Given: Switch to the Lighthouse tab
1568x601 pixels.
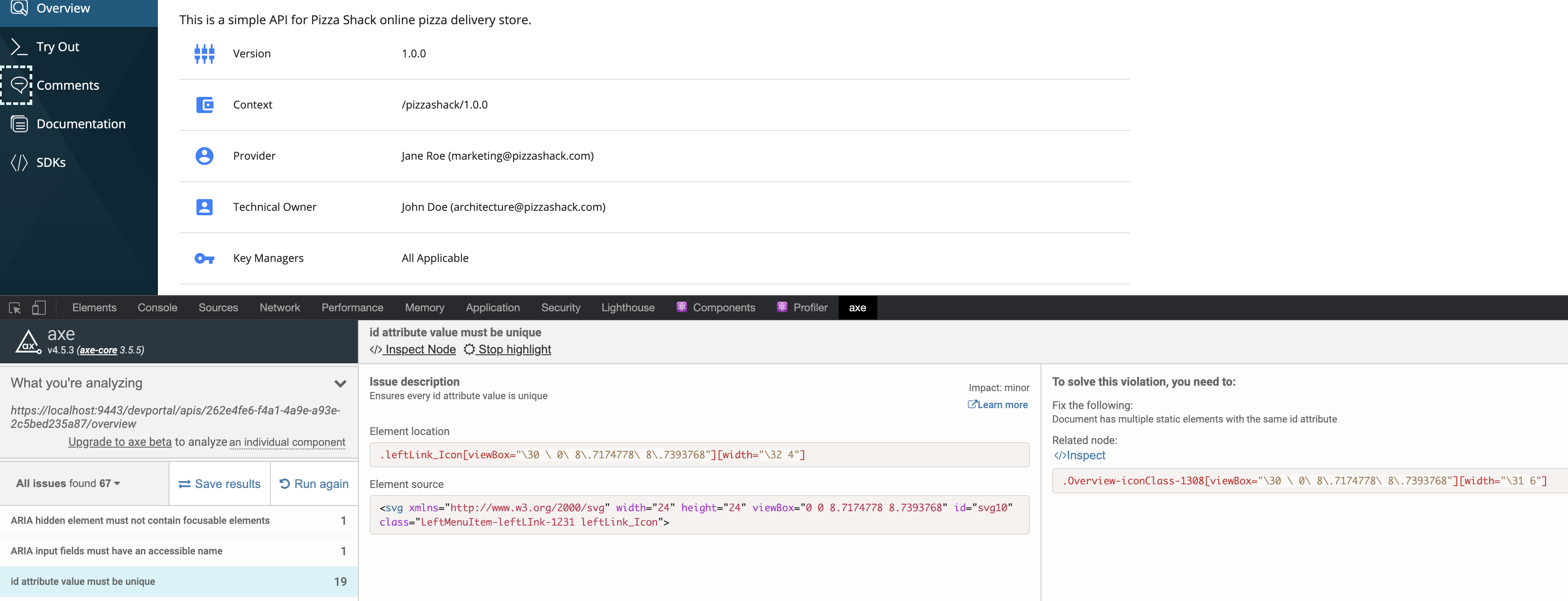Looking at the screenshot, I should coord(627,308).
